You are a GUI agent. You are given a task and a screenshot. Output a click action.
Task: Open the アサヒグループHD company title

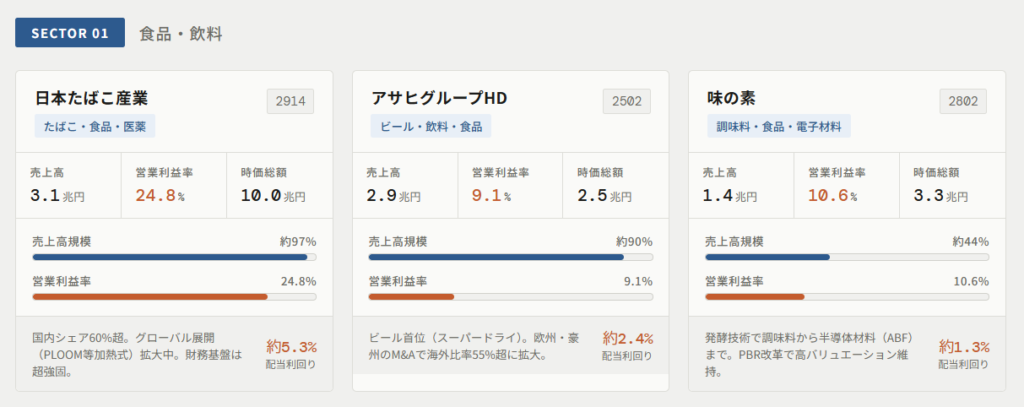click(439, 98)
